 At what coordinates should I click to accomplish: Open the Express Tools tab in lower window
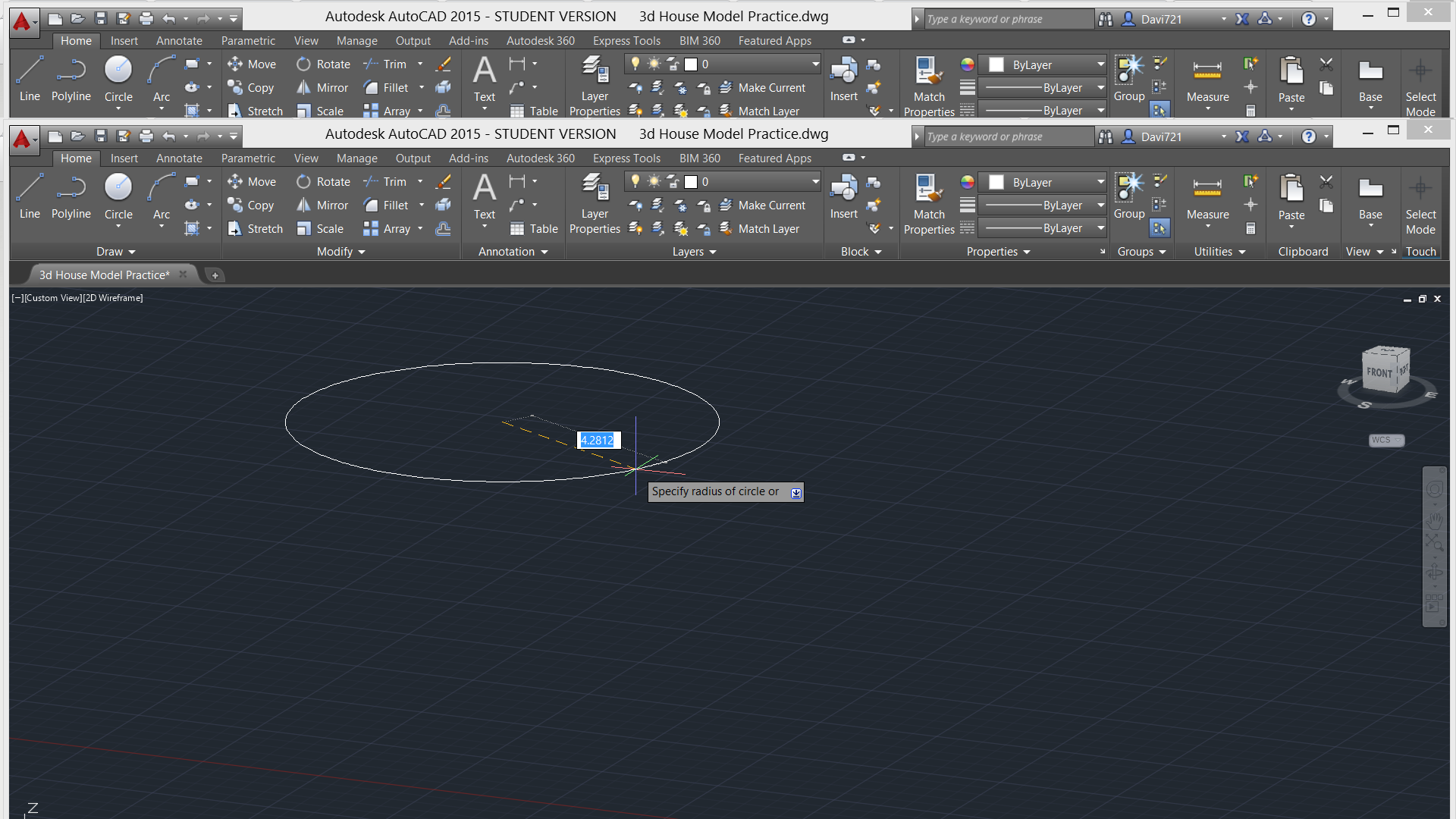(626, 158)
